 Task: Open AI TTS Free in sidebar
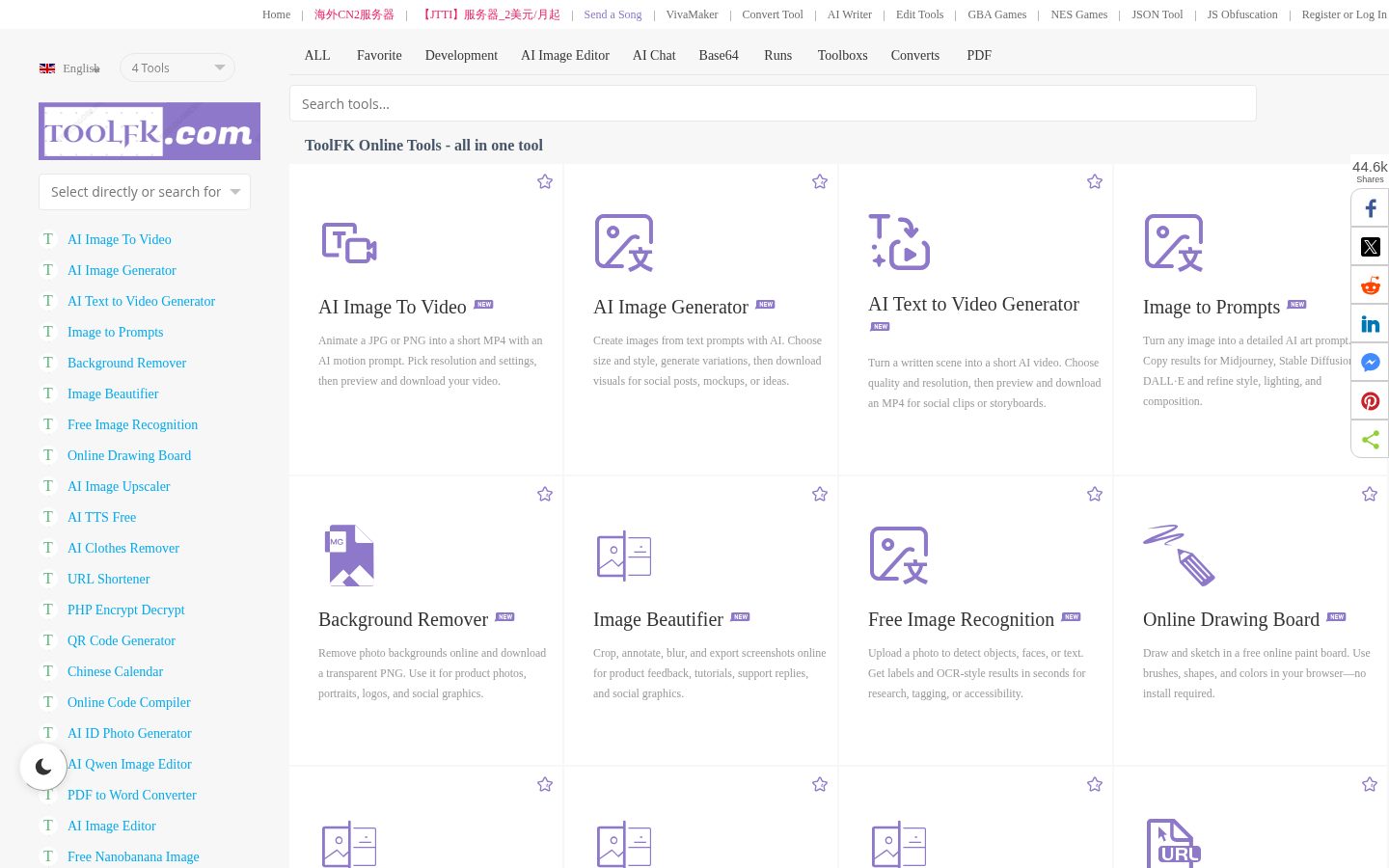tap(101, 517)
